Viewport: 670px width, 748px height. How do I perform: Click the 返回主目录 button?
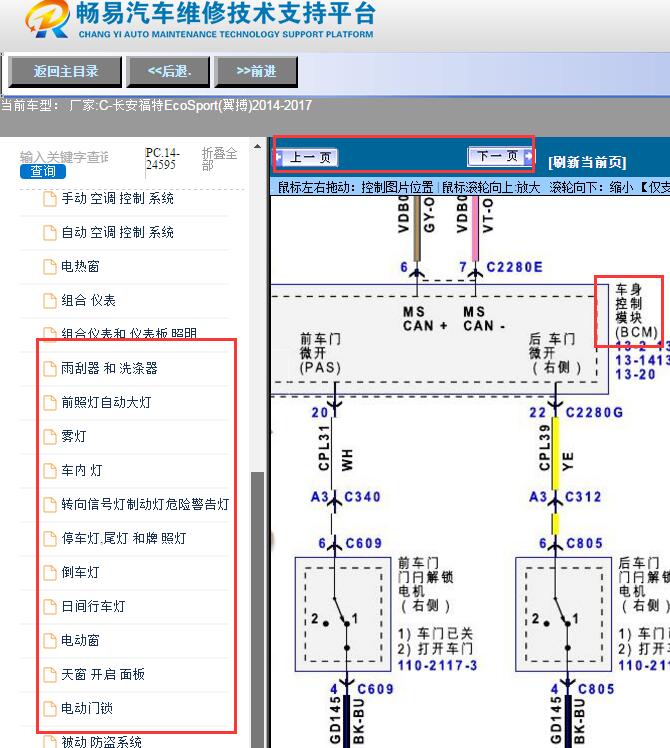point(65,72)
